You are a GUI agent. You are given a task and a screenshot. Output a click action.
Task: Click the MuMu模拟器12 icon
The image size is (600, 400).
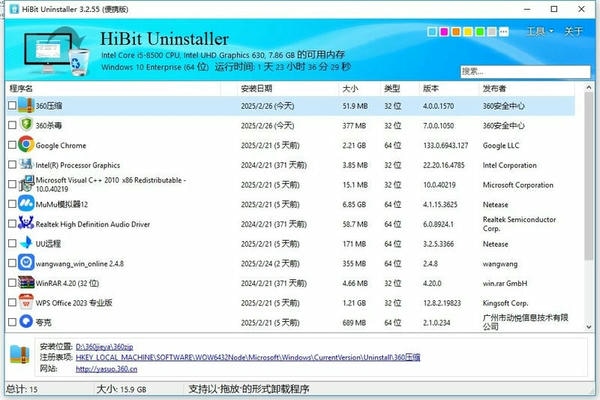(26, 204)
